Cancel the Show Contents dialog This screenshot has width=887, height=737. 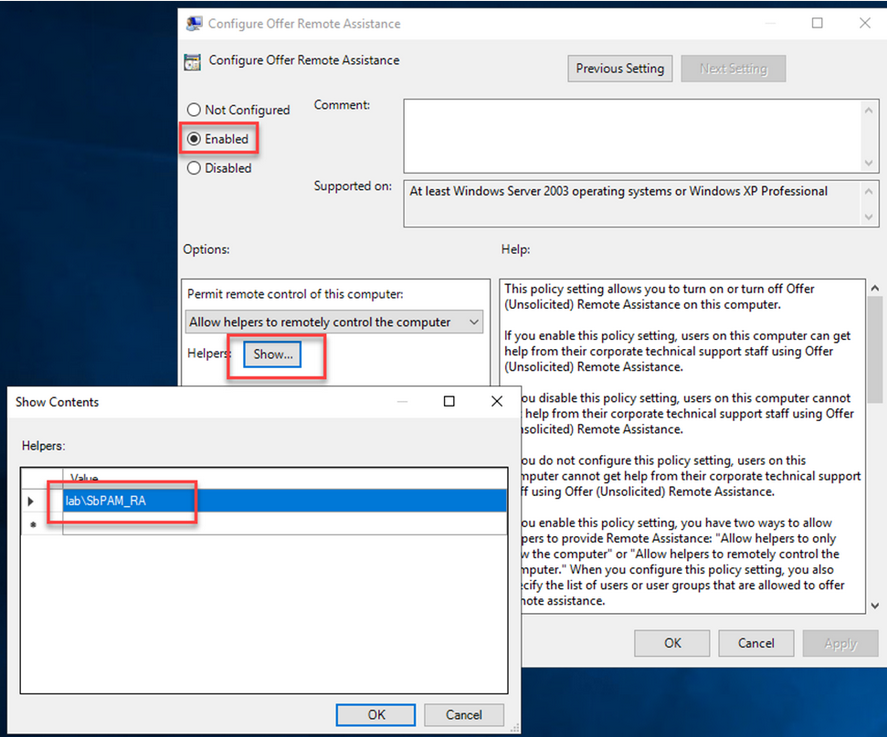[x=464, y=714]
